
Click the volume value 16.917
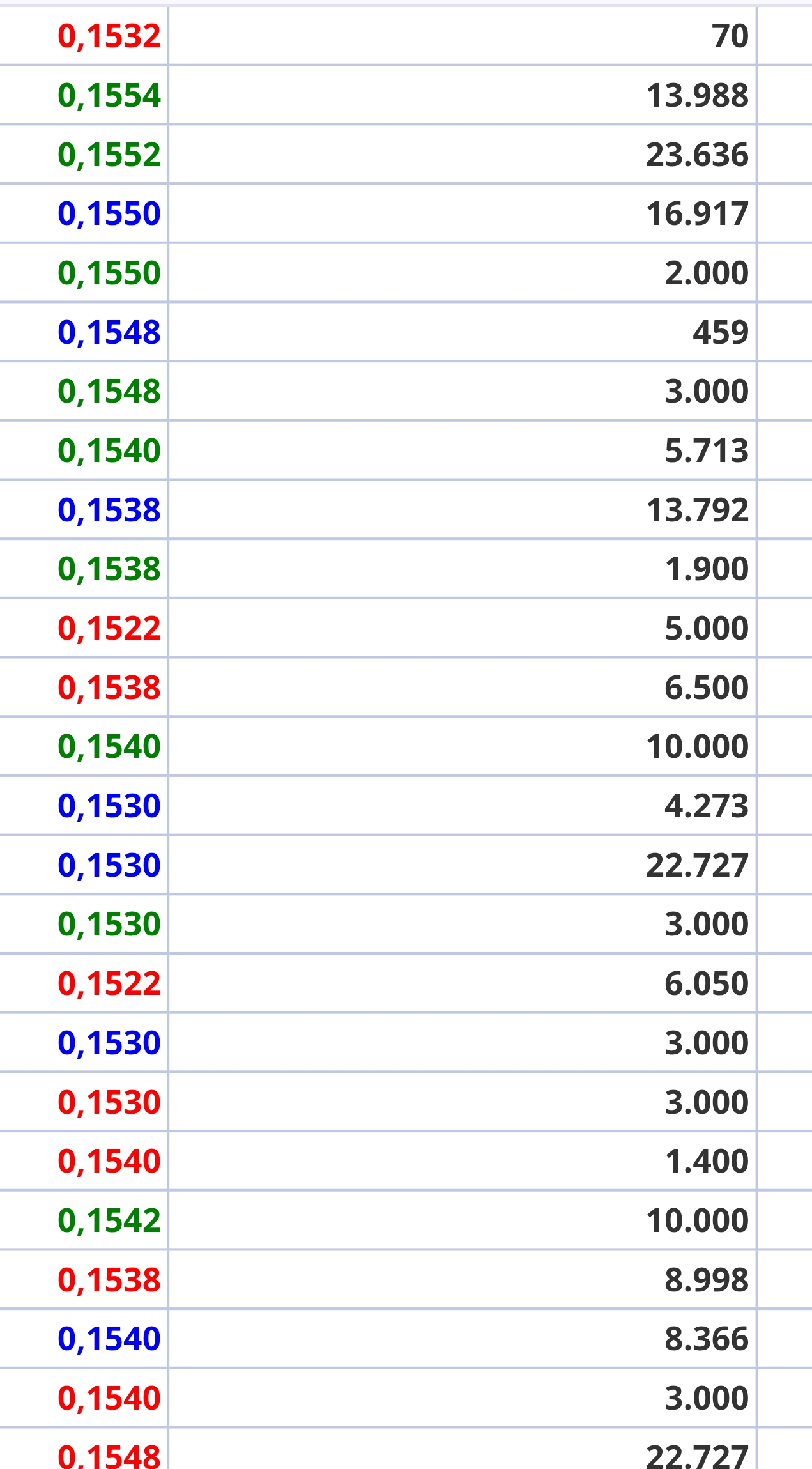tap(697, 213)
